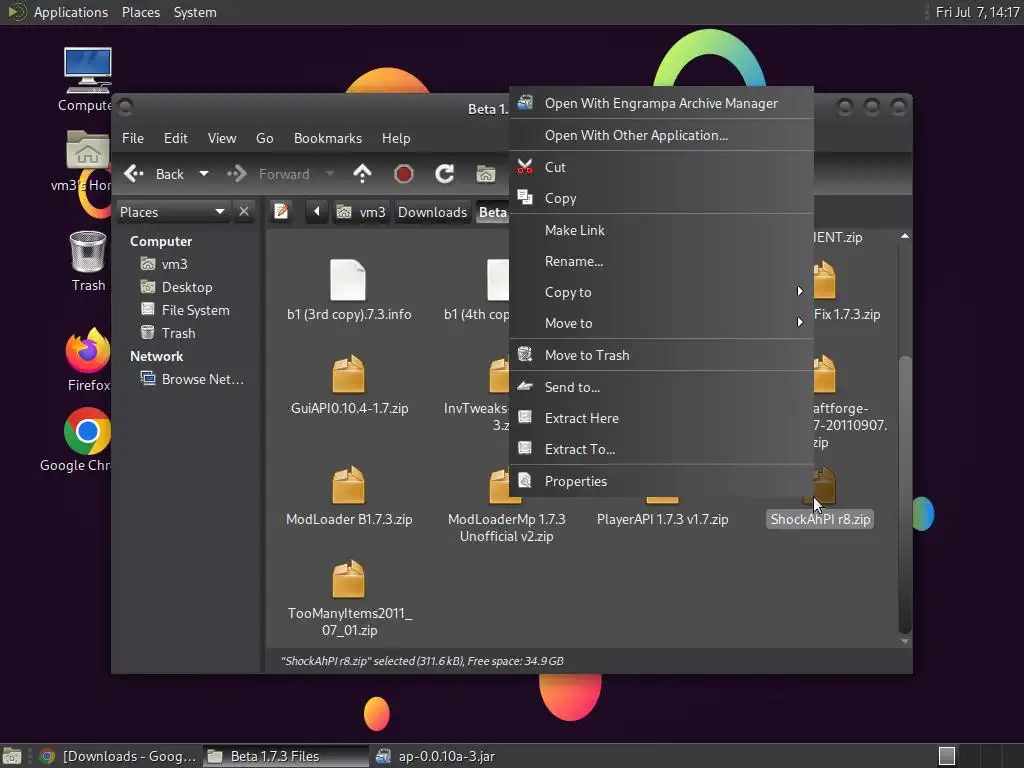Viewport: 1024px width, 768px height.
Task: Select the ModLoader B1.7.3.zip archive
Action: point(349,496)
